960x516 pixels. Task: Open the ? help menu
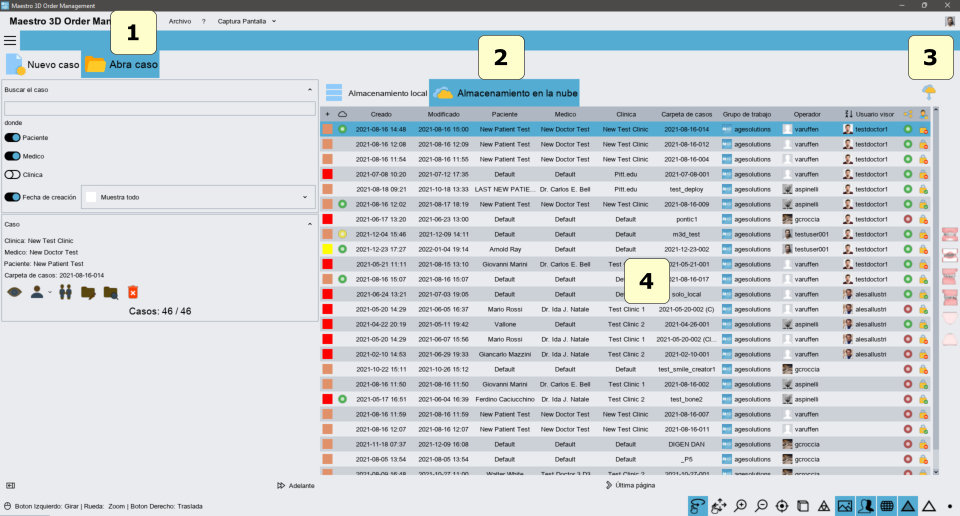point(203,21)
